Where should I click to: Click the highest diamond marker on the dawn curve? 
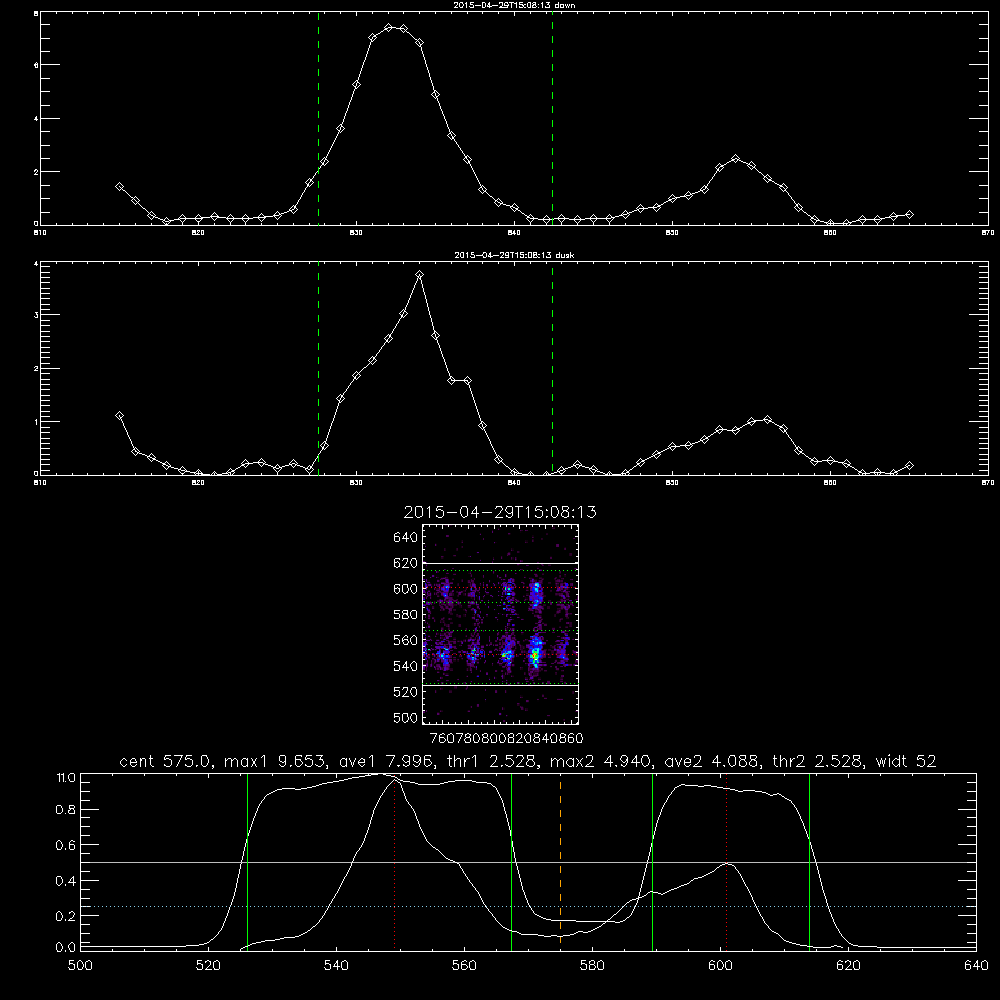(x=388, y=27)
